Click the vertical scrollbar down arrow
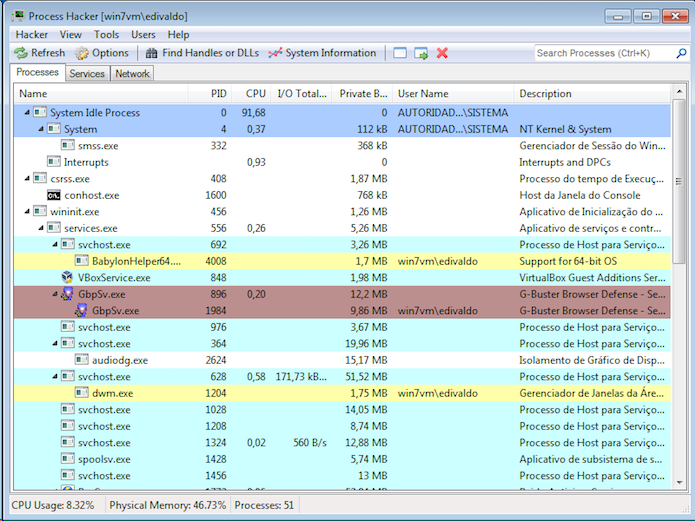Screen dimensions: 695x521 [679, 483]
